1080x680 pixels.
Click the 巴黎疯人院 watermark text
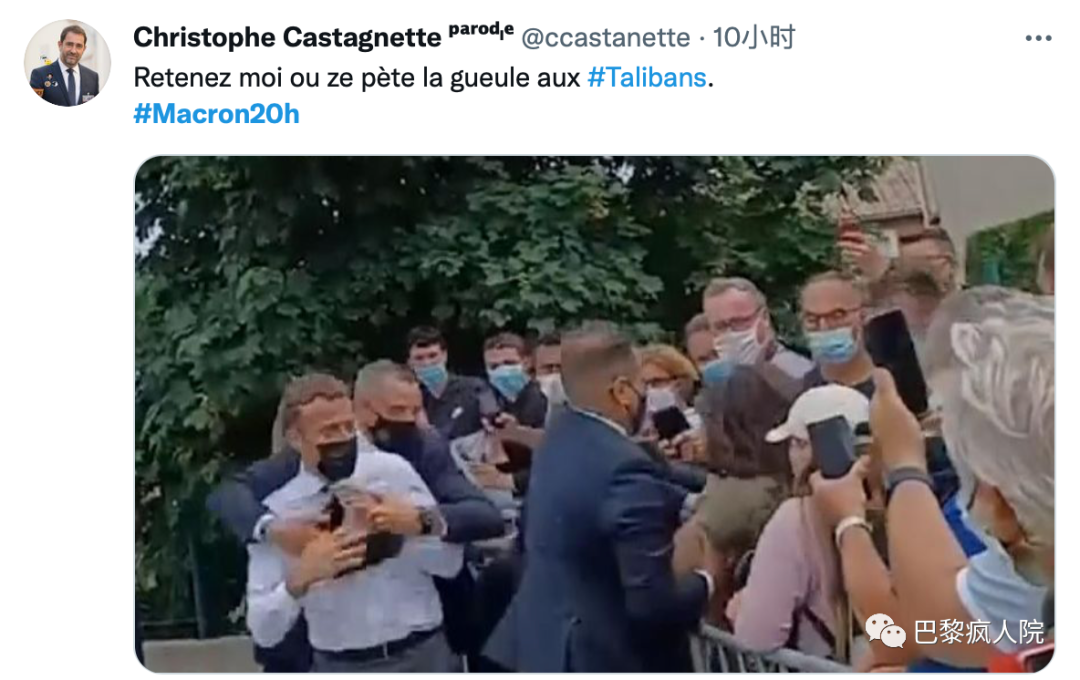point(979,631)
